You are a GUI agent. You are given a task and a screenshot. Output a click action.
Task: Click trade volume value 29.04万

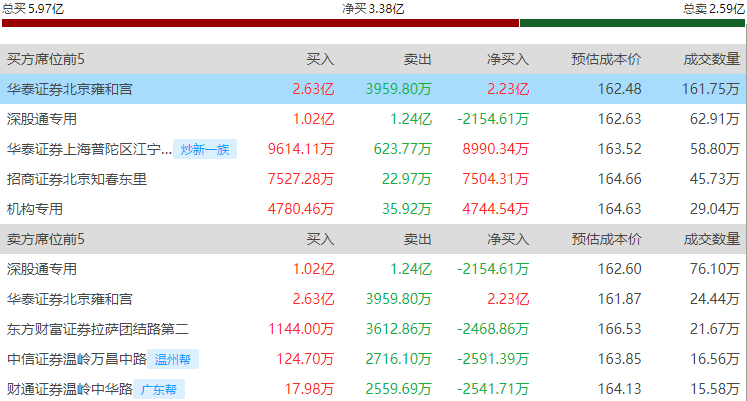click(715, 209)
